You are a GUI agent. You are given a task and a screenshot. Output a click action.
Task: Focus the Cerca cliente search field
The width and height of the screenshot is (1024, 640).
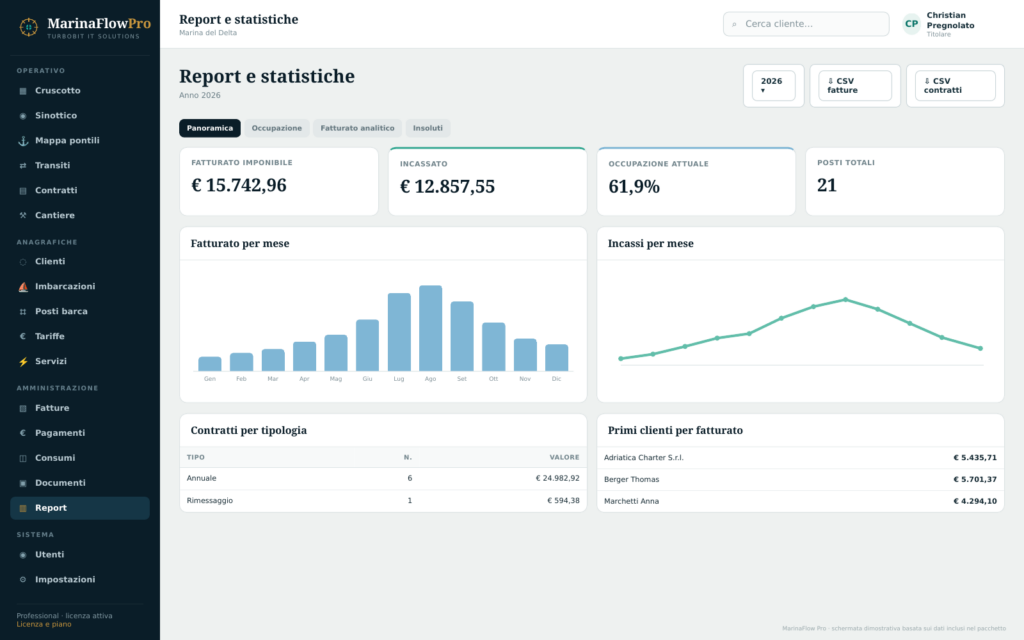(806, 24)
